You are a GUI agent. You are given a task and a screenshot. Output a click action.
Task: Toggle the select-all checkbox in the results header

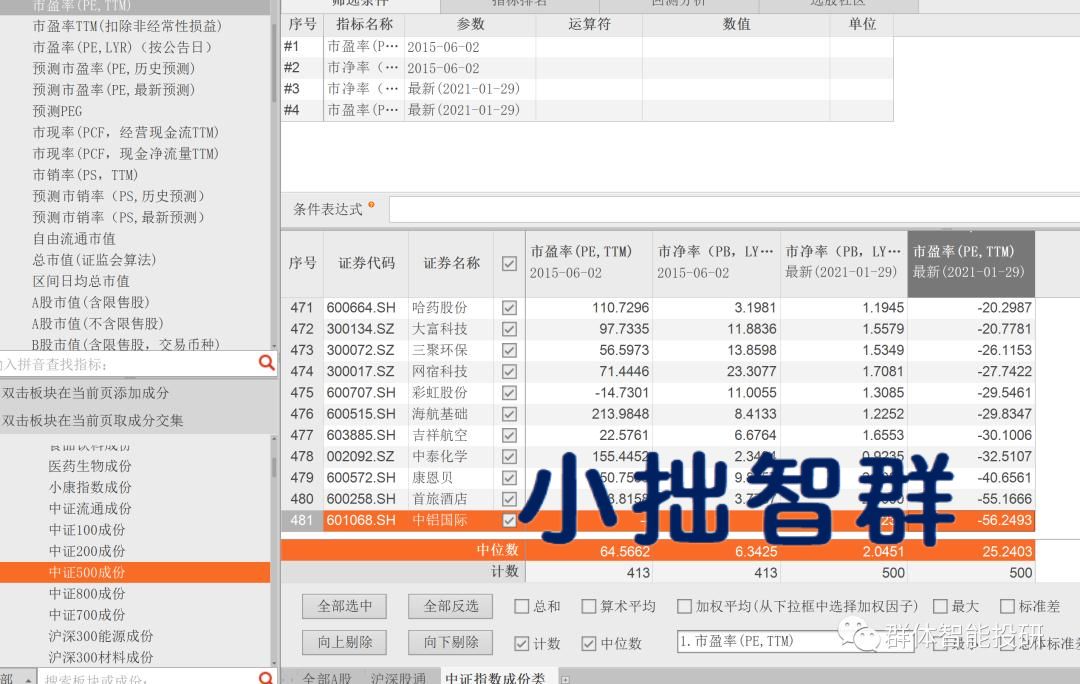click(509, 263)
